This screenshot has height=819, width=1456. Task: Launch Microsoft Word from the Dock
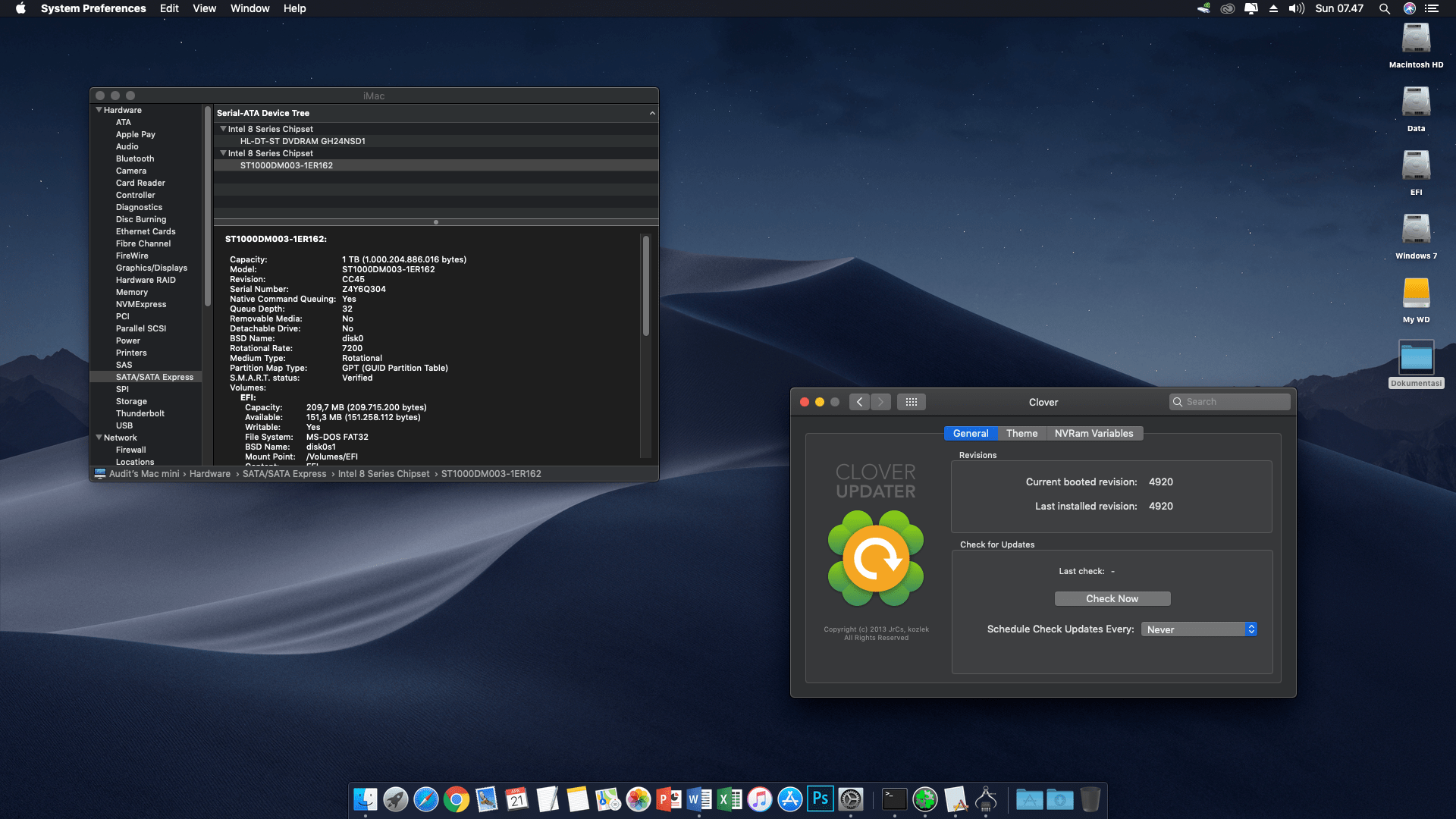tap(698, 799)
